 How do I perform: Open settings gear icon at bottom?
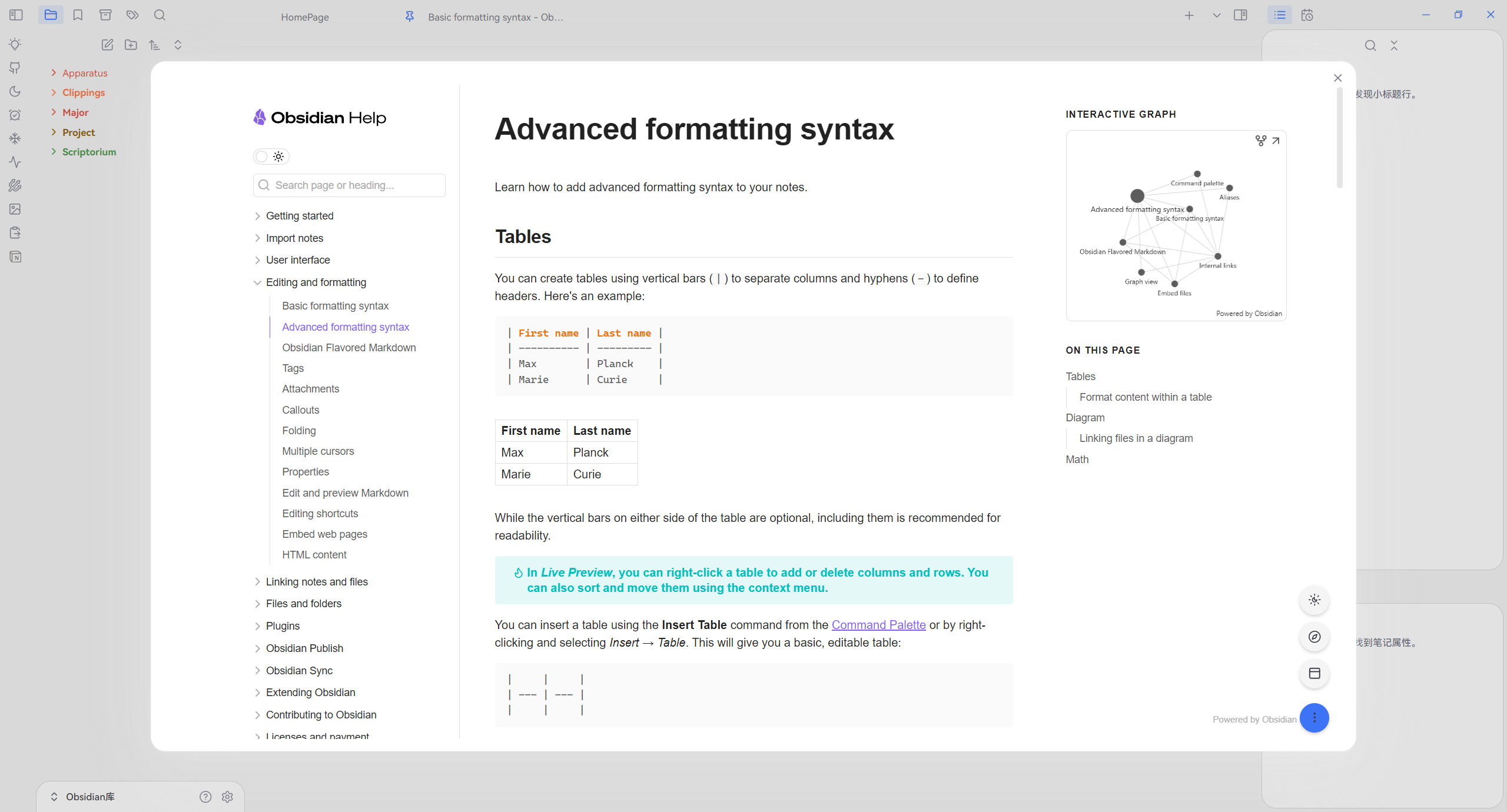(x=228, y=797)
